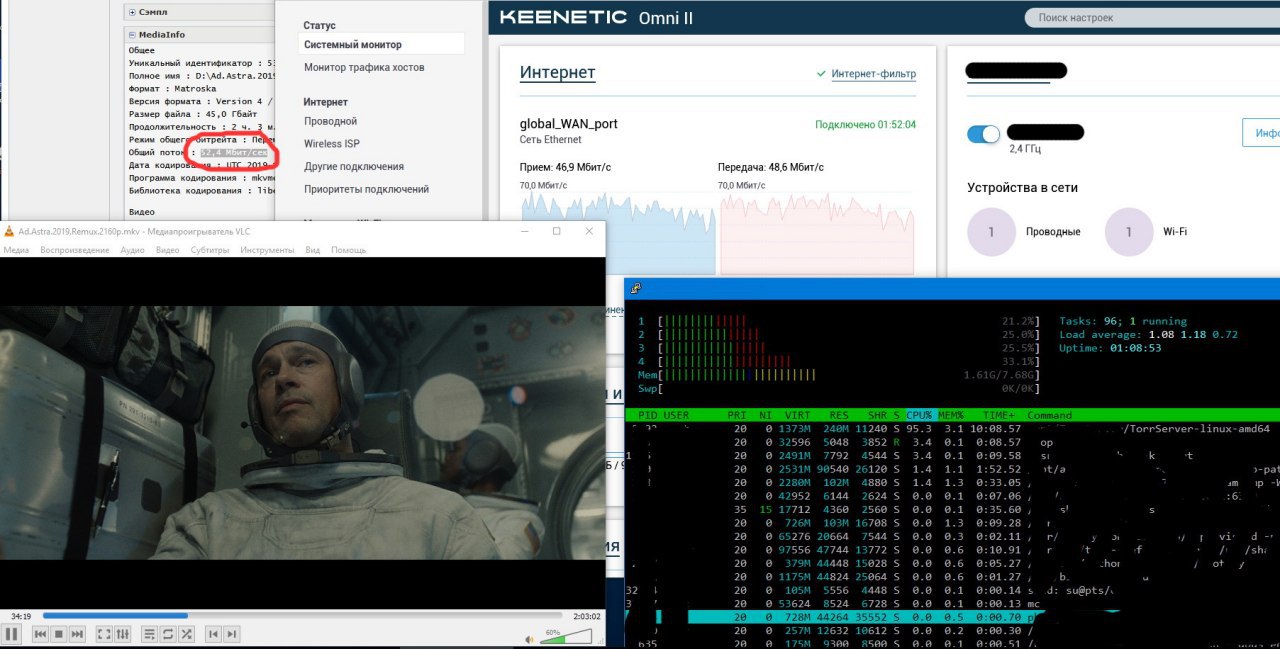The width and height of the screenshot is (1280, 649).
Task: Open Wireless ISP settings
Action: (331, 144)
